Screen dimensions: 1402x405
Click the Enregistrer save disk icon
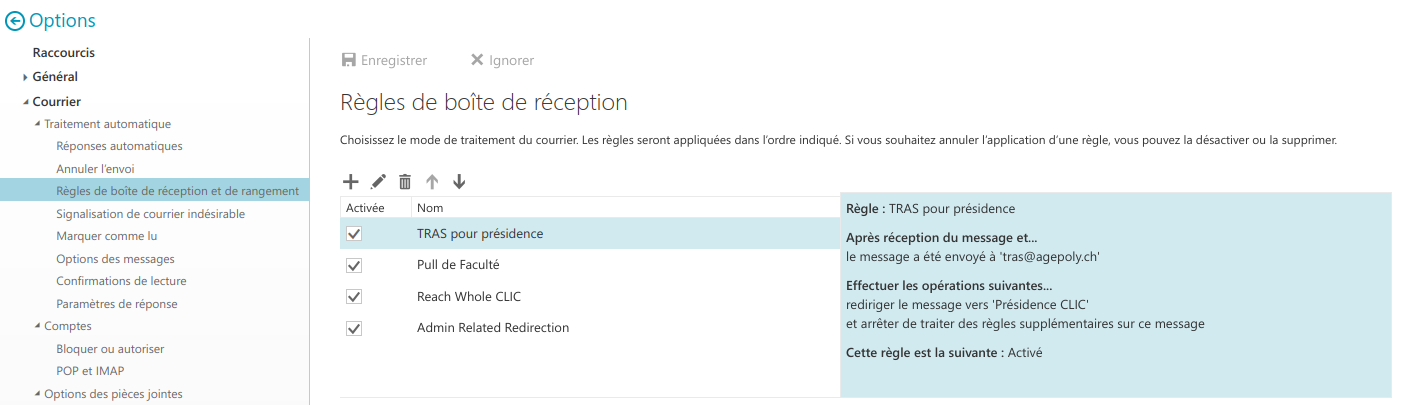coord(349,60)
